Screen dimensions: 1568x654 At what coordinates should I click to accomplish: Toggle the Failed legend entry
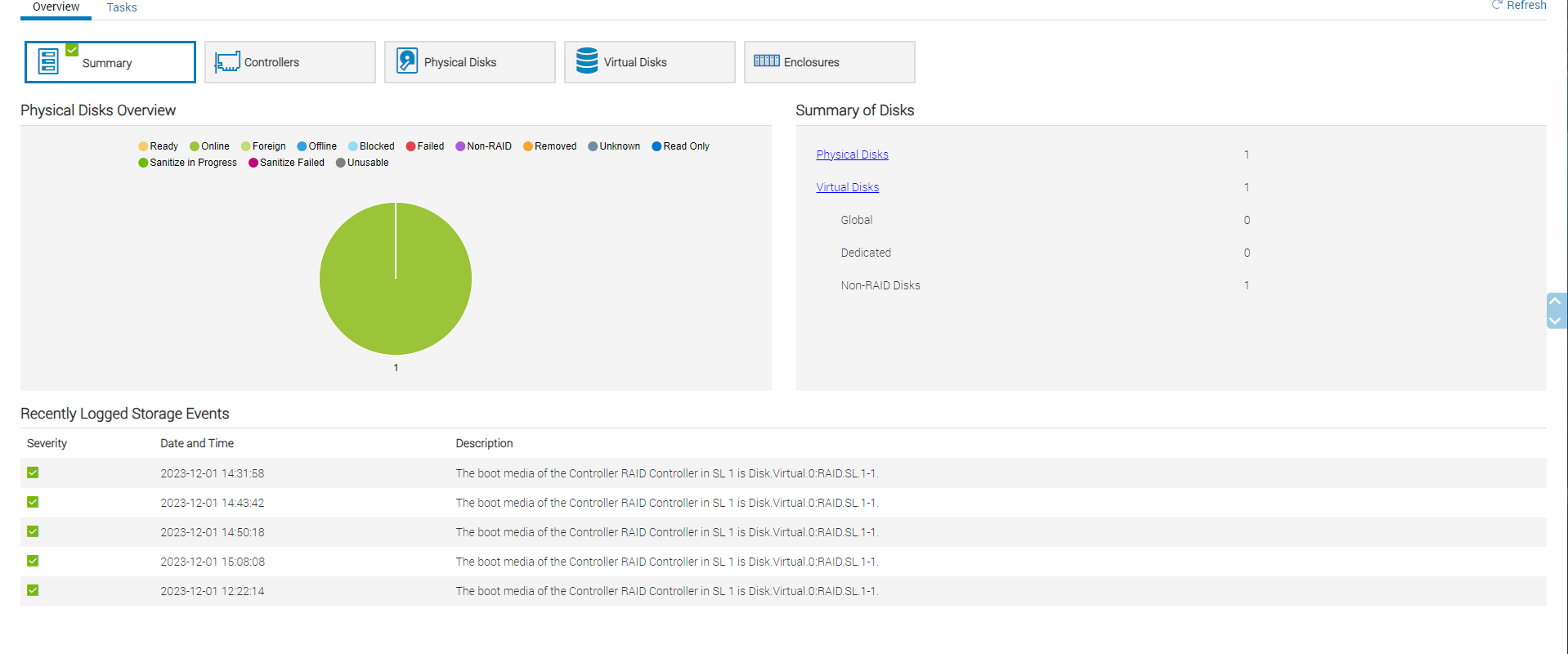coord(425,146)
